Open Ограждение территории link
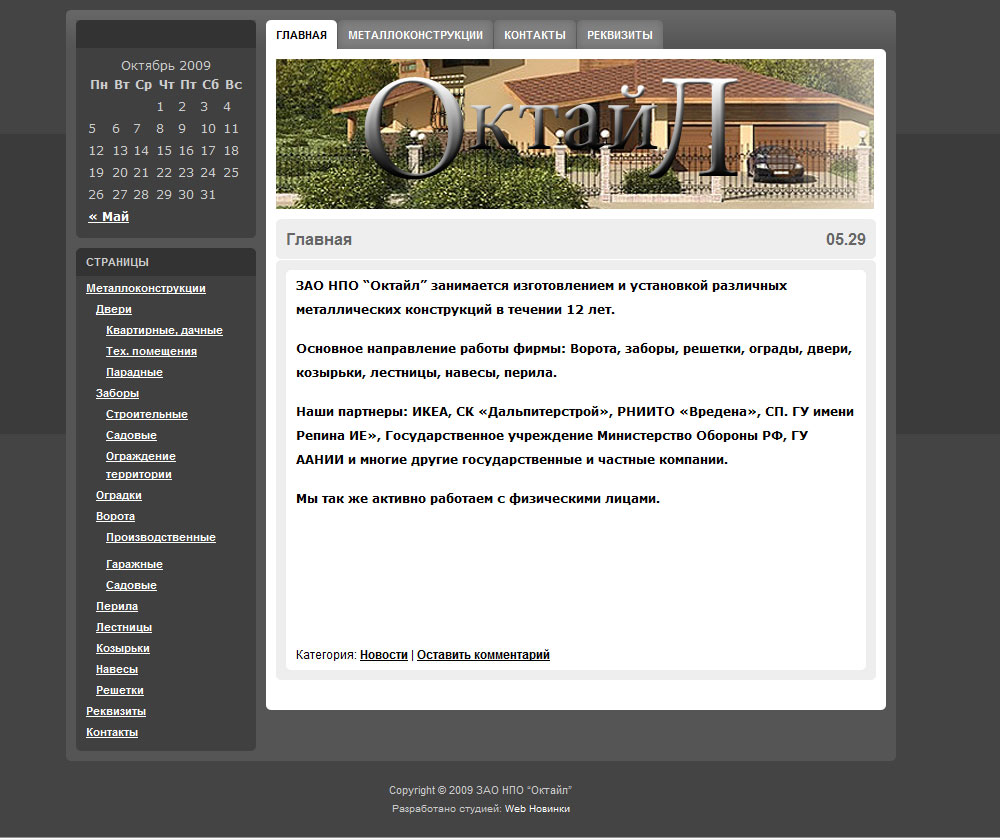The image size is (1000, 840). coord(140,465)
